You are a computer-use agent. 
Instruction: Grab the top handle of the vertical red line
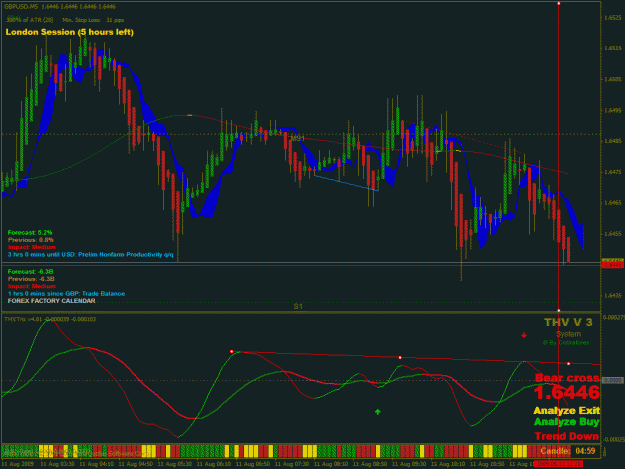(558, 3)
